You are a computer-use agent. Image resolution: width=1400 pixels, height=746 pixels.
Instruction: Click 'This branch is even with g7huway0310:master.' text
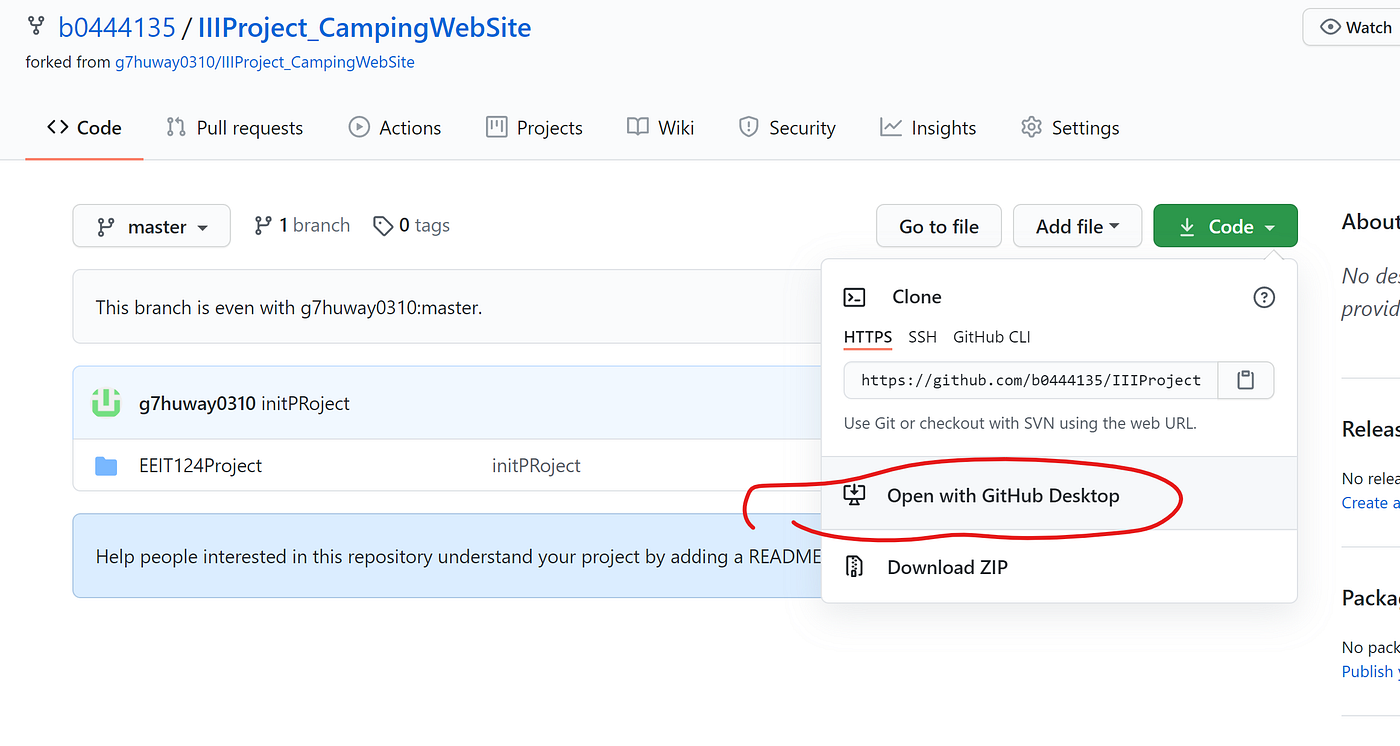click(x=289, y=307)
